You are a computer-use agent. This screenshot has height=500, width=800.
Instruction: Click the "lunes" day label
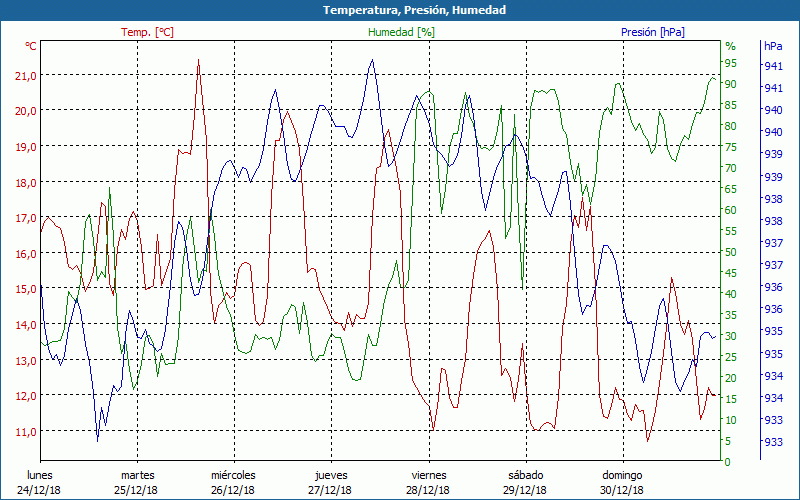[x=40, y=476]
